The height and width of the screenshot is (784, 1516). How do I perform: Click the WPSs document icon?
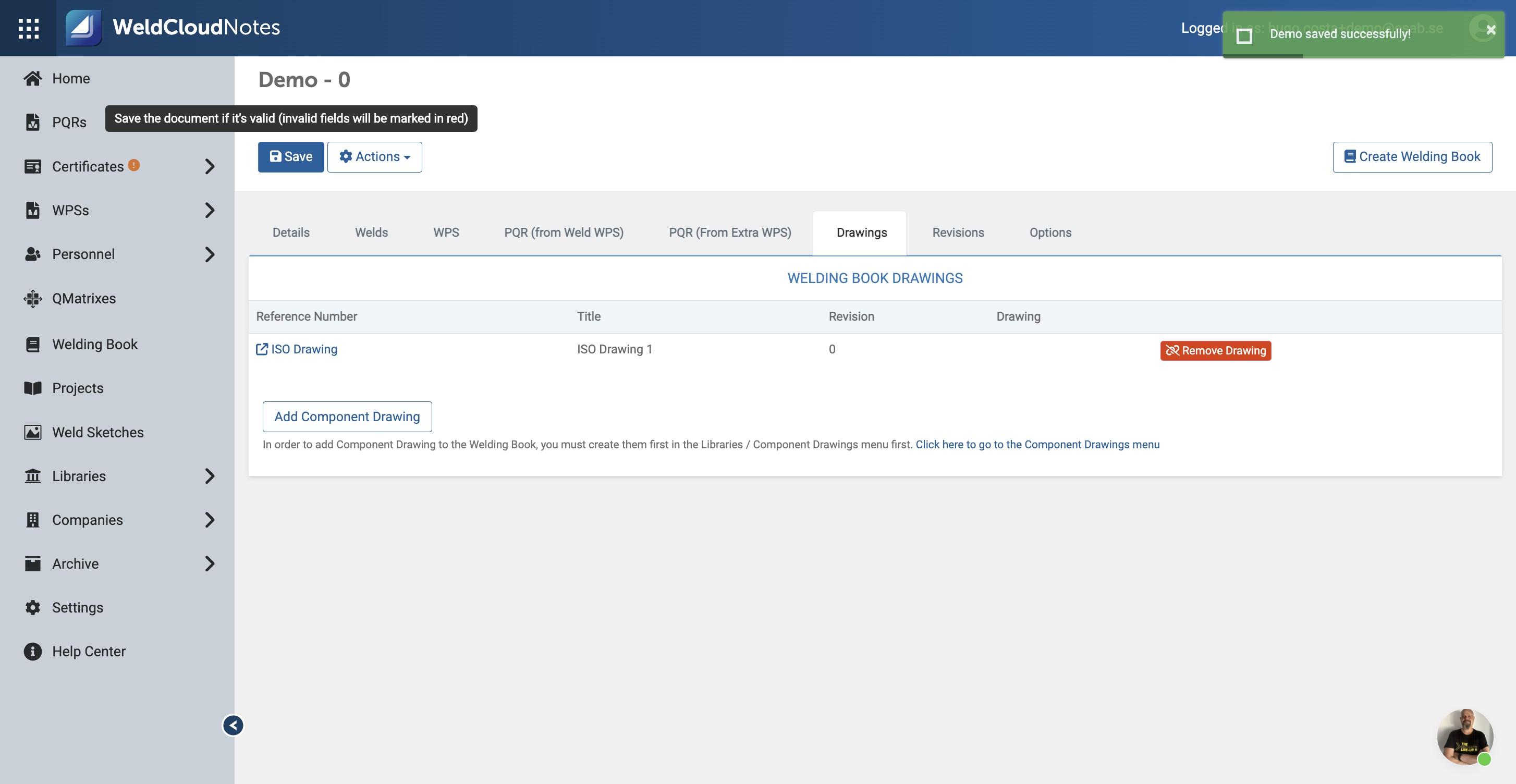coord(33,210)
